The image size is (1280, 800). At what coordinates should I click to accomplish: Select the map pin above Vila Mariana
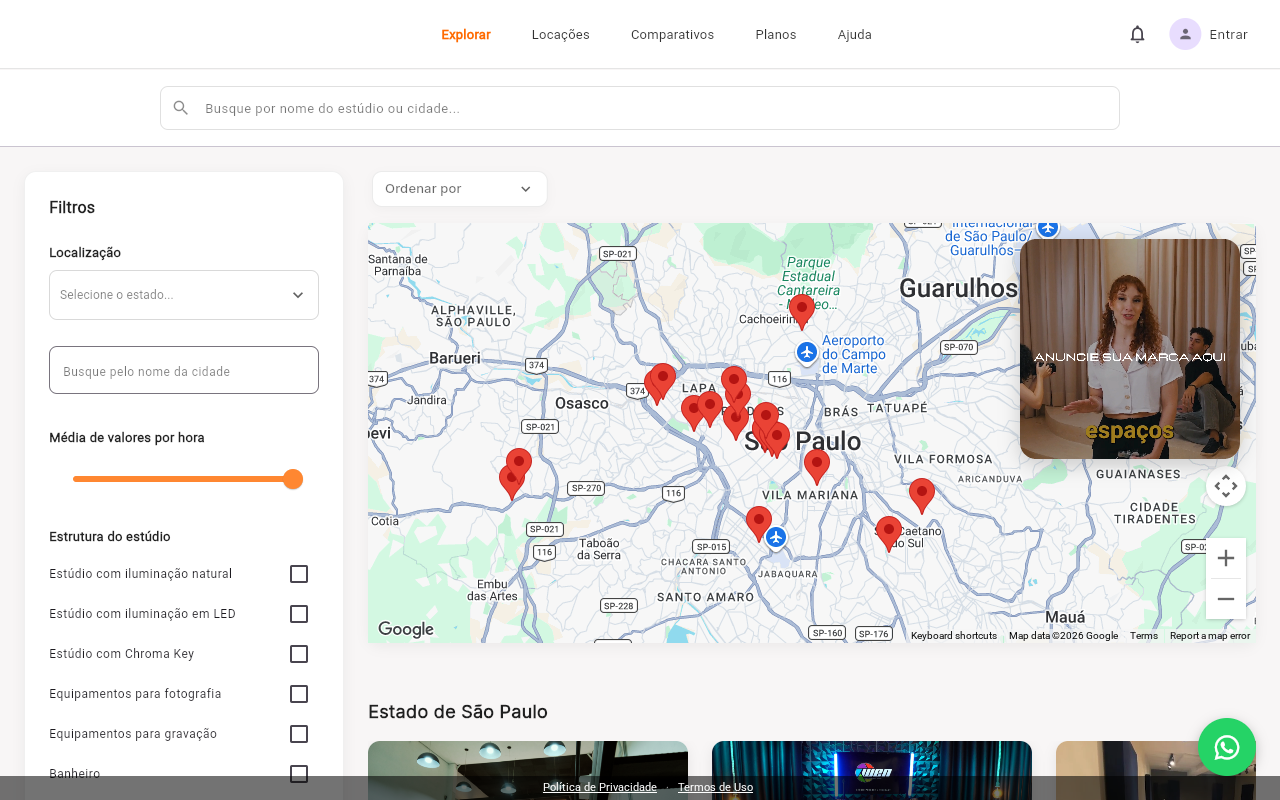pyautogui.click(x=817, y=467)
